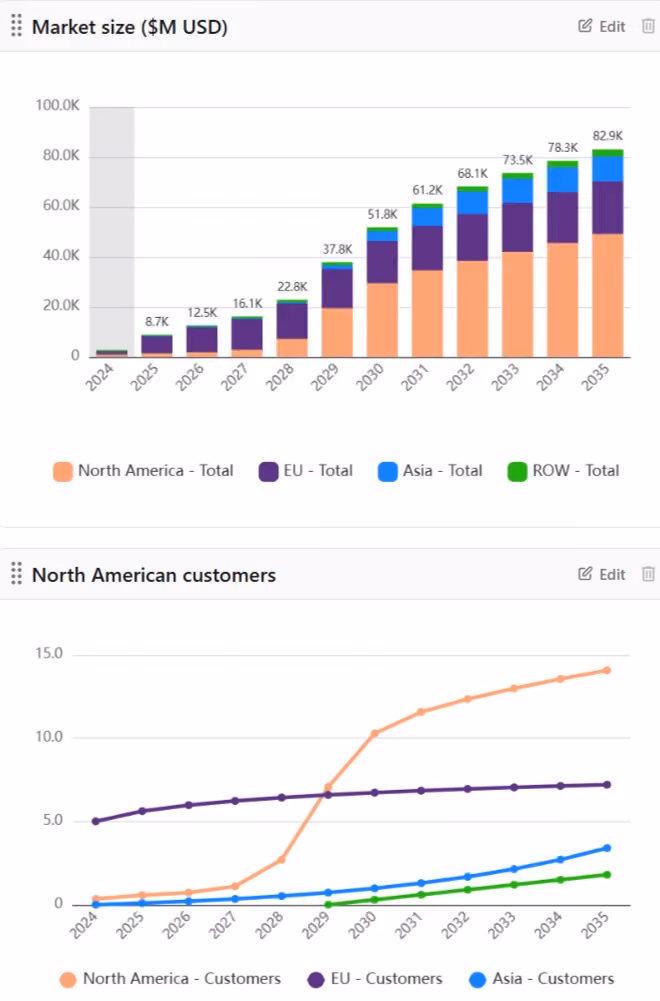This screenshot has width=660, height=1001.
Task: Click the '12.5K' value label
Action: [202, 313]
